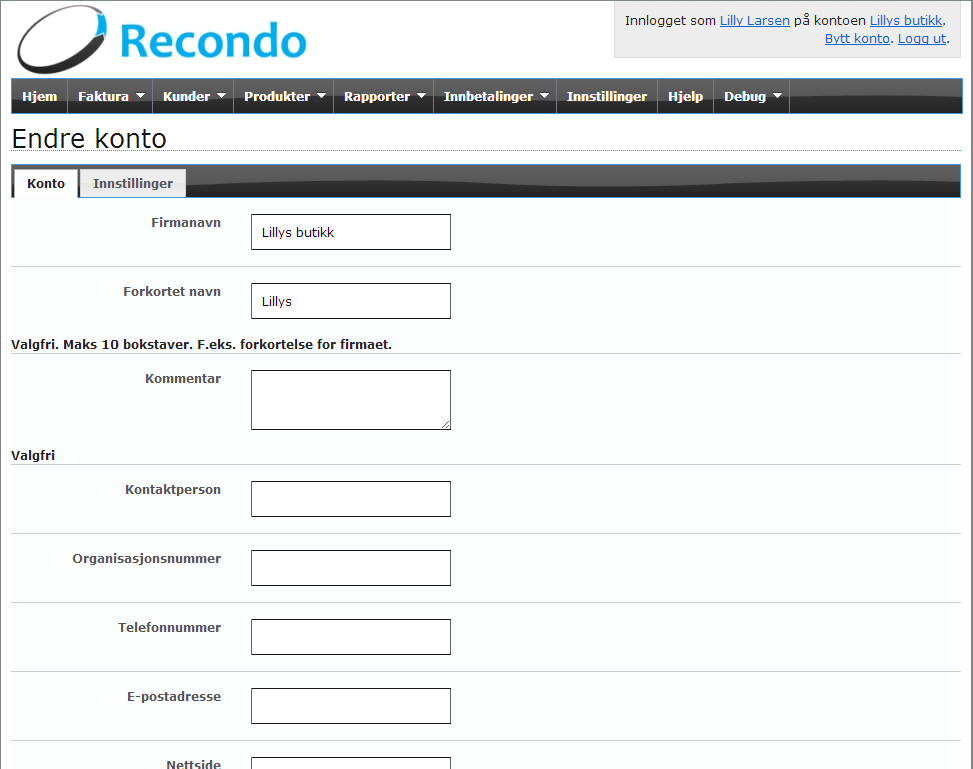Go to Hjem in navigation bar
This screenshot has height=769, width=973.
(x=40, y=97)
